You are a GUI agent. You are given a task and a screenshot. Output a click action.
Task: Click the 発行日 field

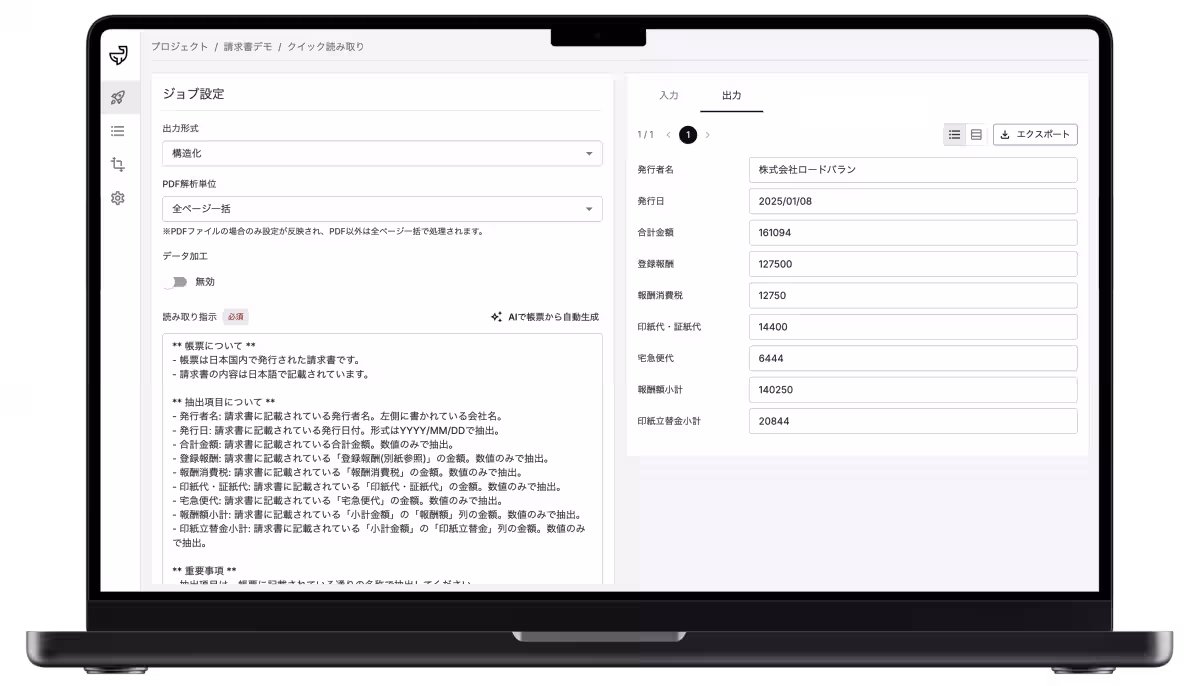tap(913, 201)
